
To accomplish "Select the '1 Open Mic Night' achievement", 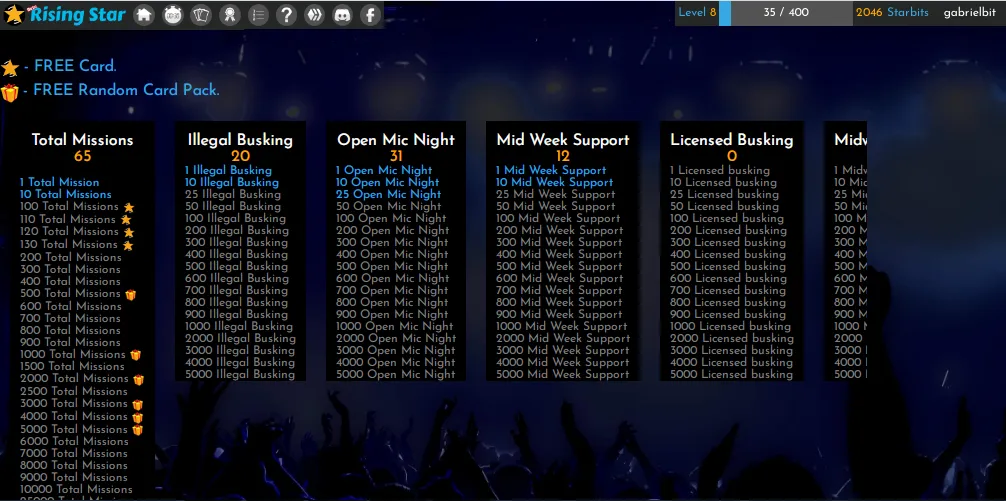I will click(384, 171).
